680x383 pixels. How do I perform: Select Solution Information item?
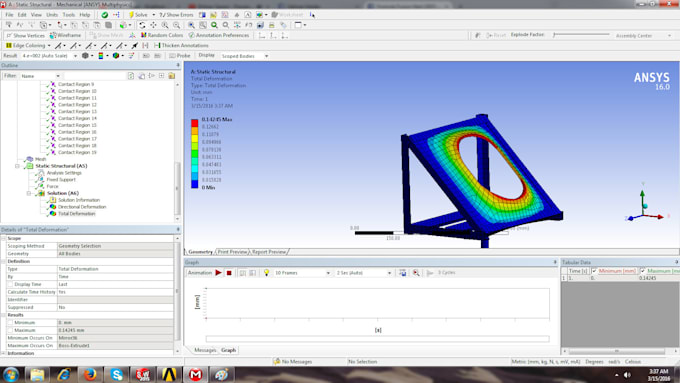click(79, 200)
